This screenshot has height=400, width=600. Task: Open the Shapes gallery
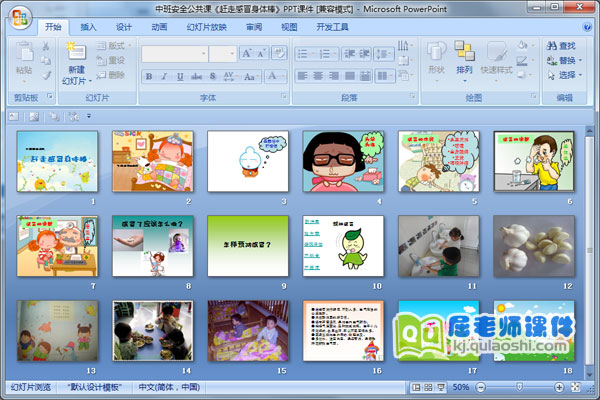436,61
